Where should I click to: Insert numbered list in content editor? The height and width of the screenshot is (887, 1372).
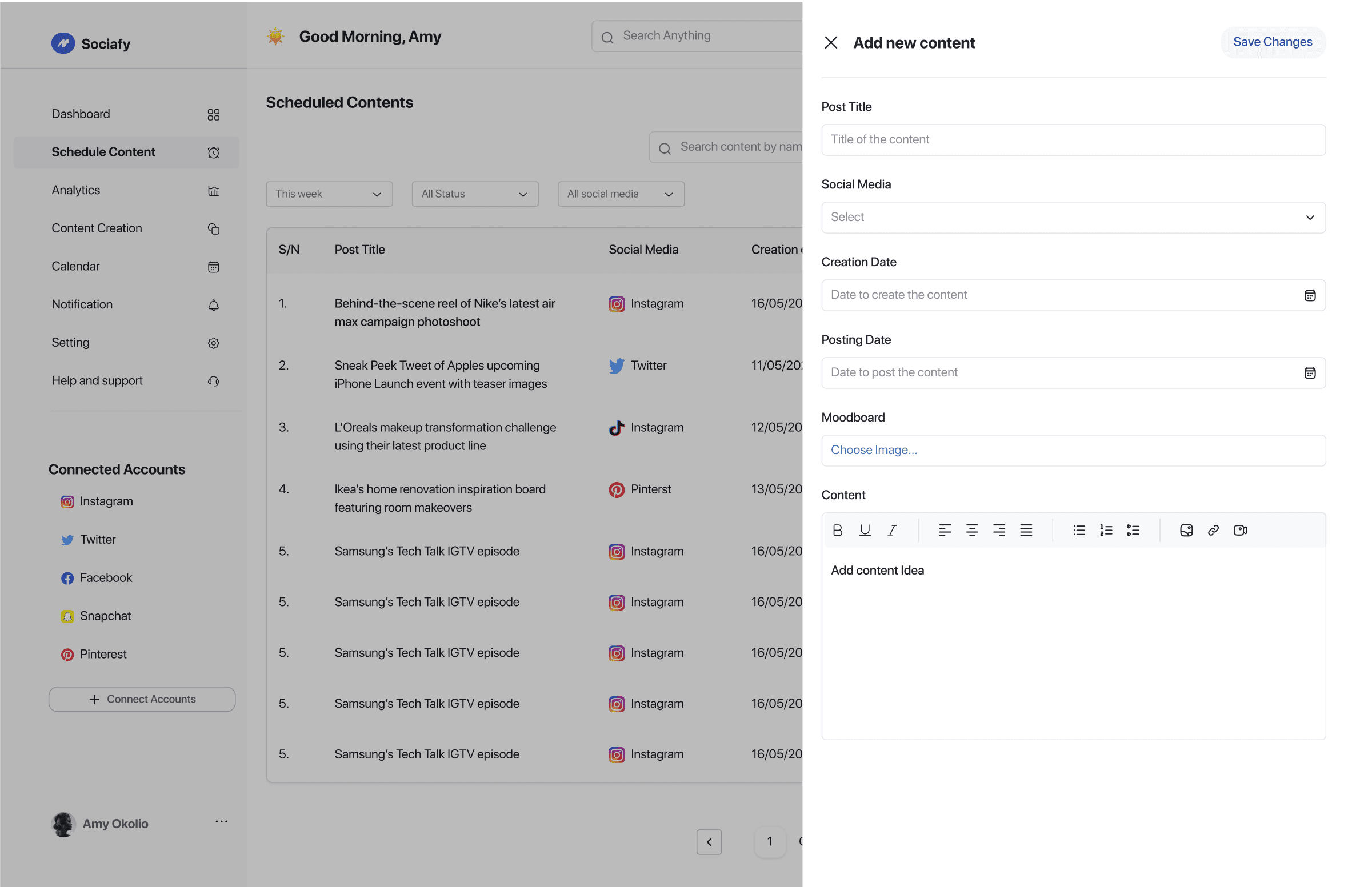1106,530
